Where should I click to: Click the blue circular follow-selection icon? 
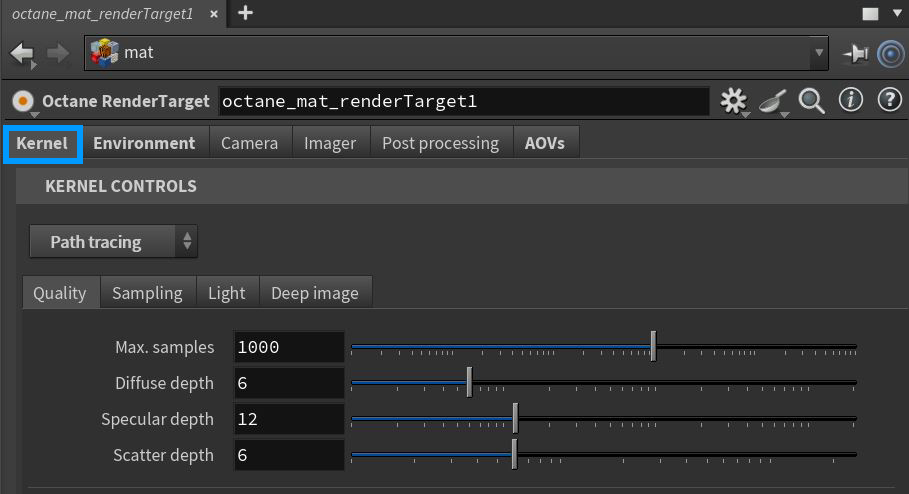(x=890, y=54)
